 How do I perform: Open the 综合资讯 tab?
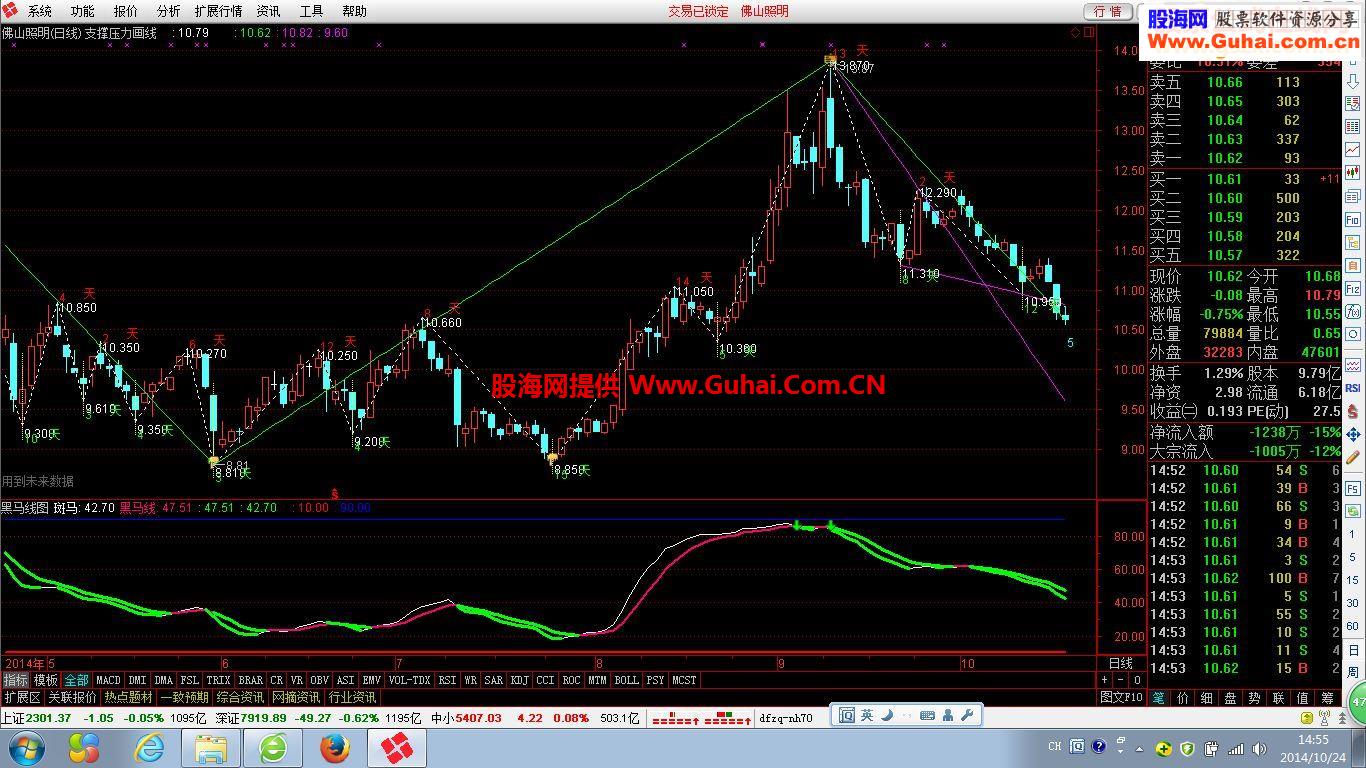click(x=239, y=697)
